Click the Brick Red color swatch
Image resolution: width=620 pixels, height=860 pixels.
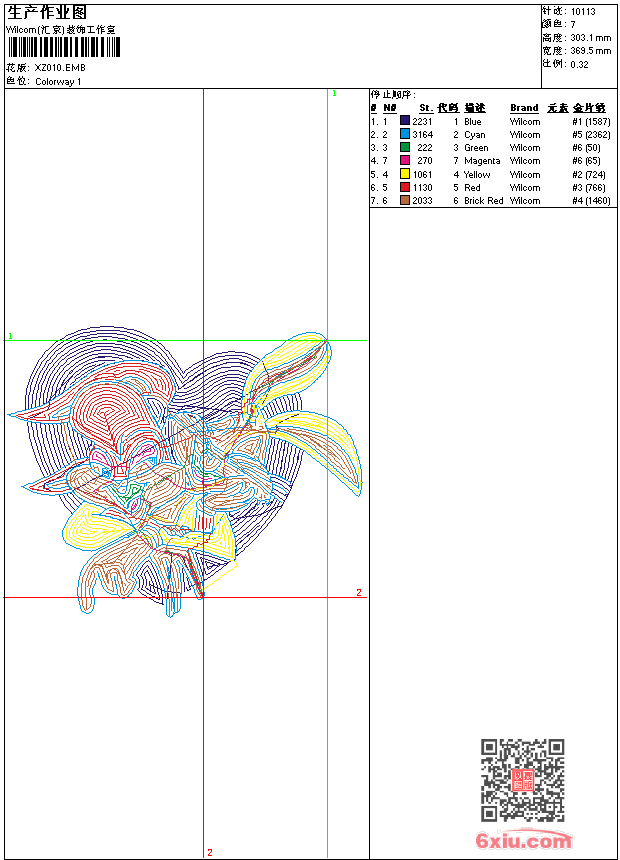(405, 200)
